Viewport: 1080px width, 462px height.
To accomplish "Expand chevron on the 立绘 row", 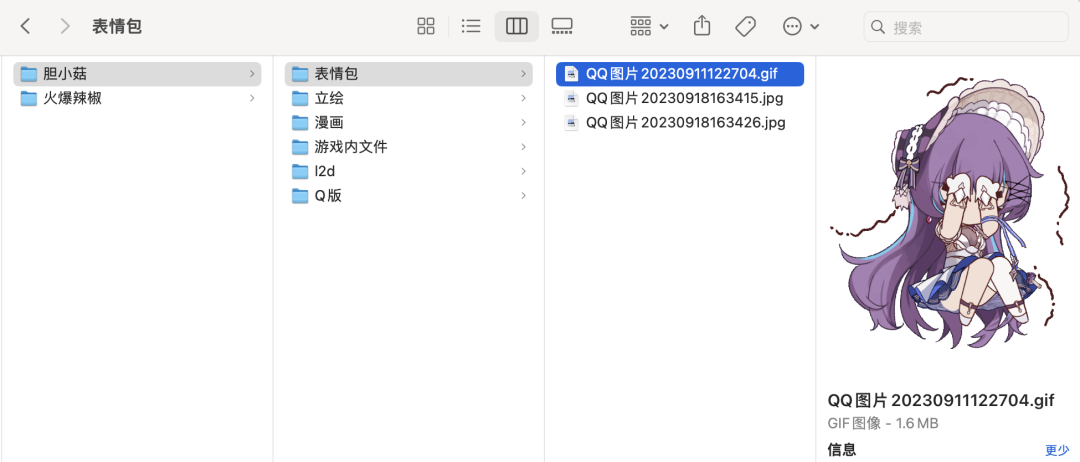I will tap(523, 98).
